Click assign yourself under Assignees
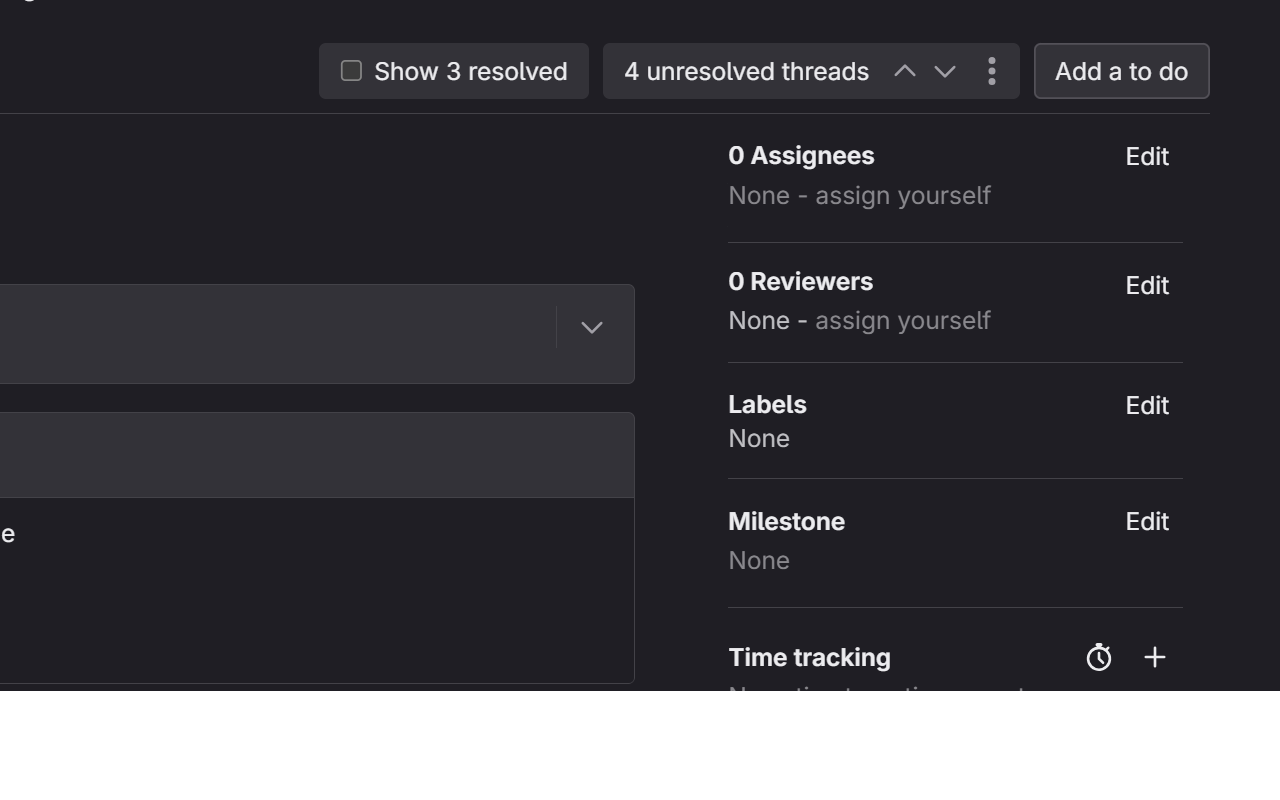 point(902,196)
